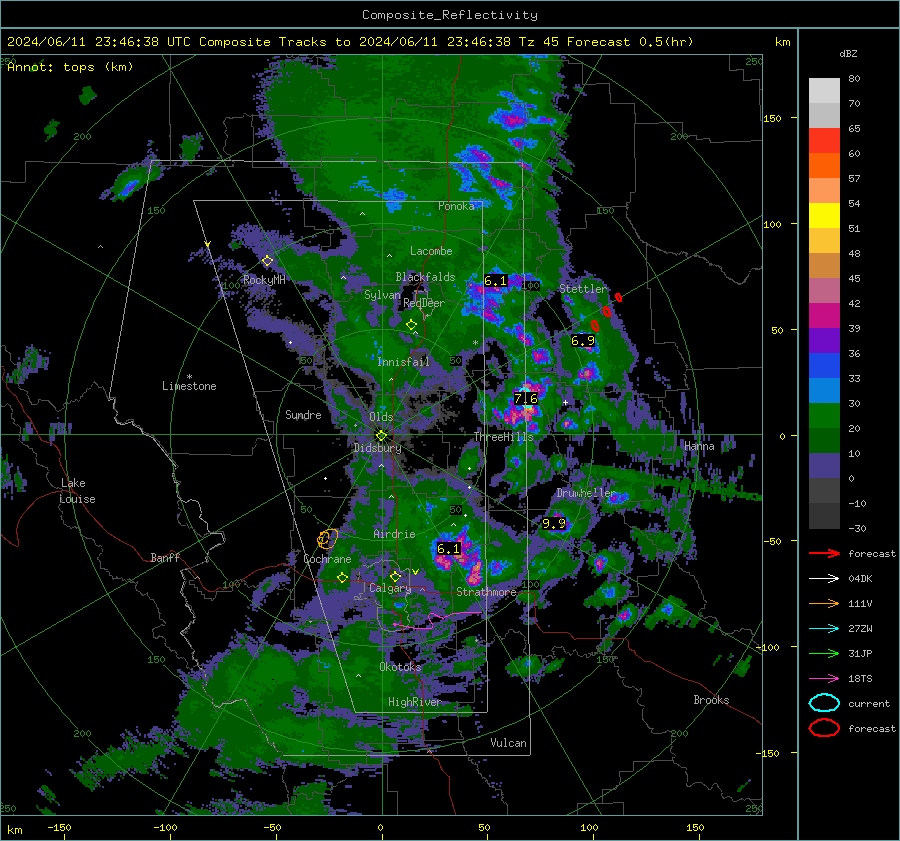Click the yellow diamond below RedDeer

click(x=411, y=325)
